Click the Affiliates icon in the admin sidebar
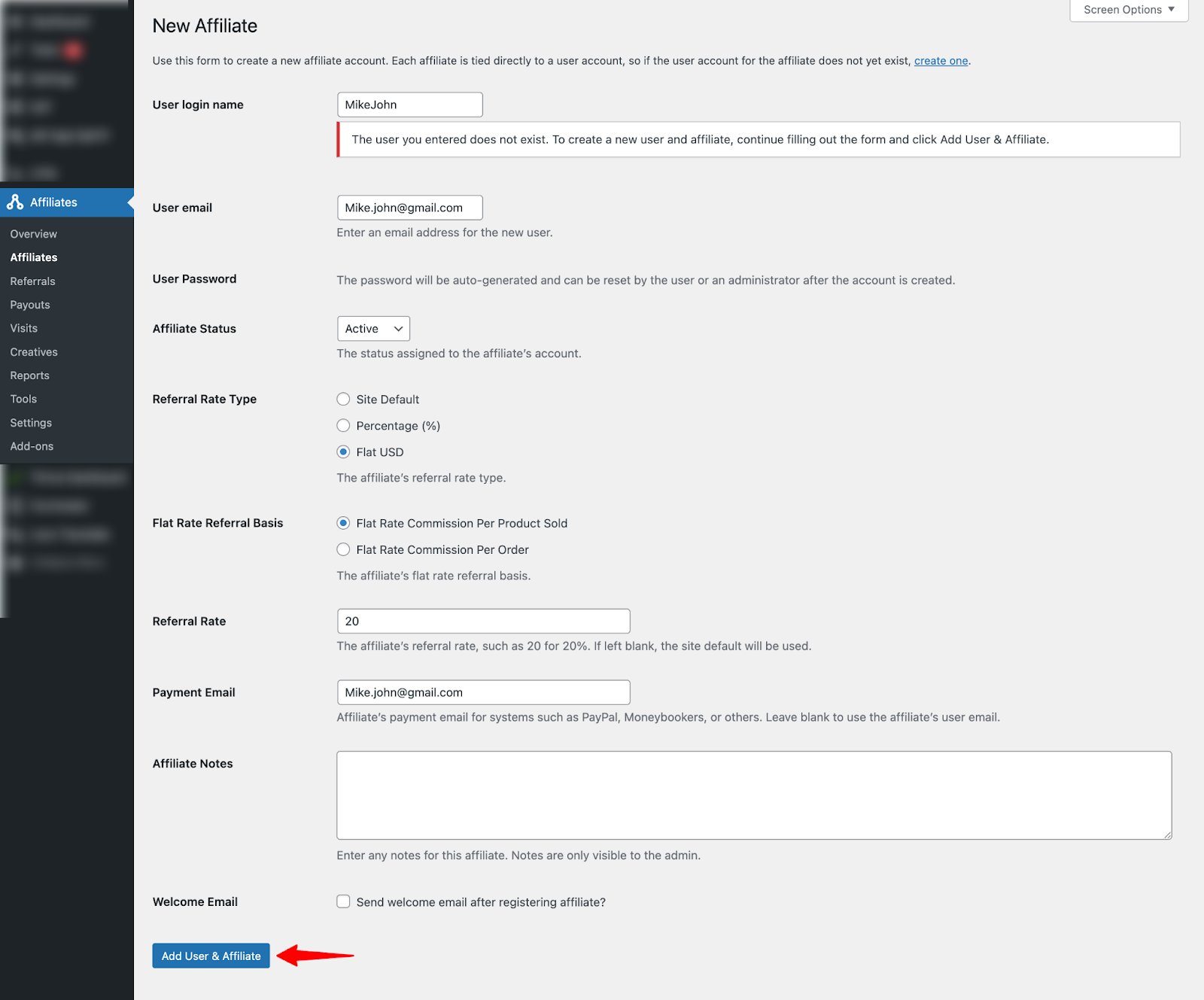Viewport: 1204px width, 1000px height. [x=15, y=202]
